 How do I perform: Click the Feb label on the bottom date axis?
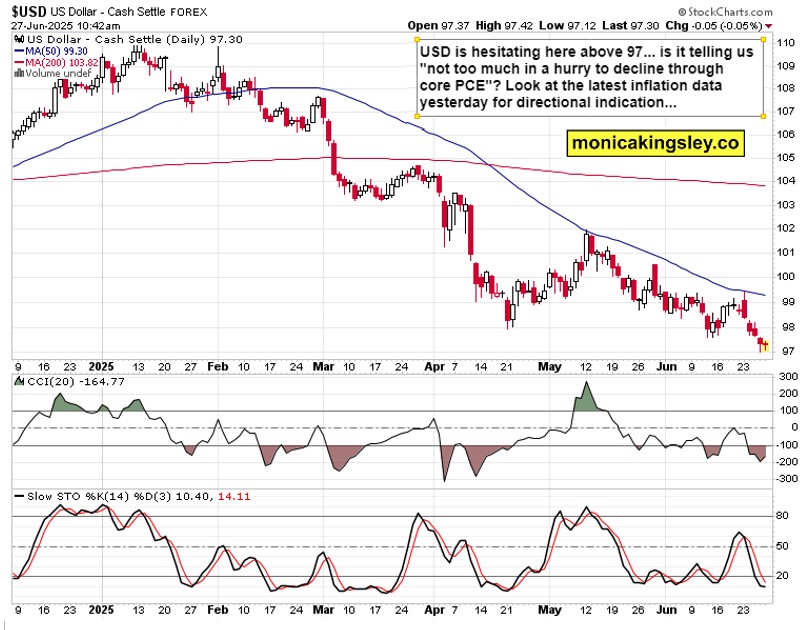click(218, 610)
